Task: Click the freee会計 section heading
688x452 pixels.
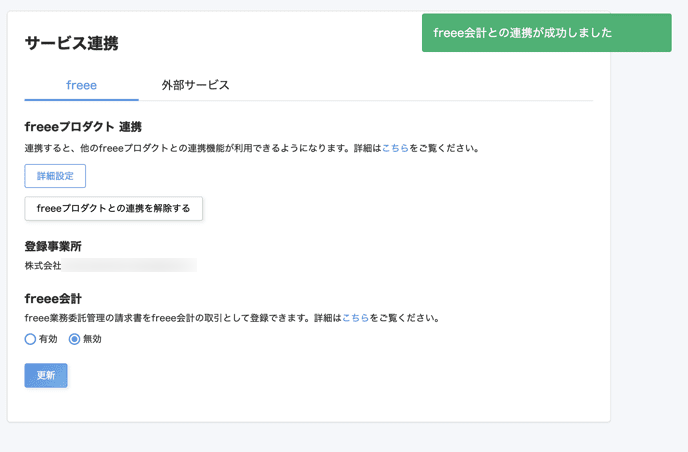Action: (53, 299)
